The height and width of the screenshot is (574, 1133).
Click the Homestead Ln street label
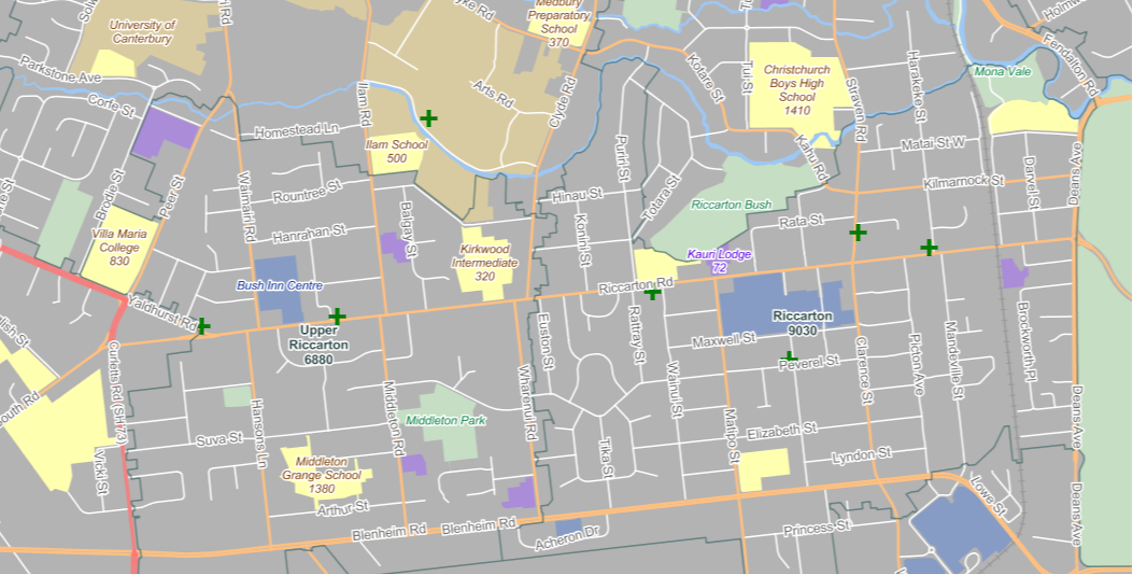coord(297,131)
